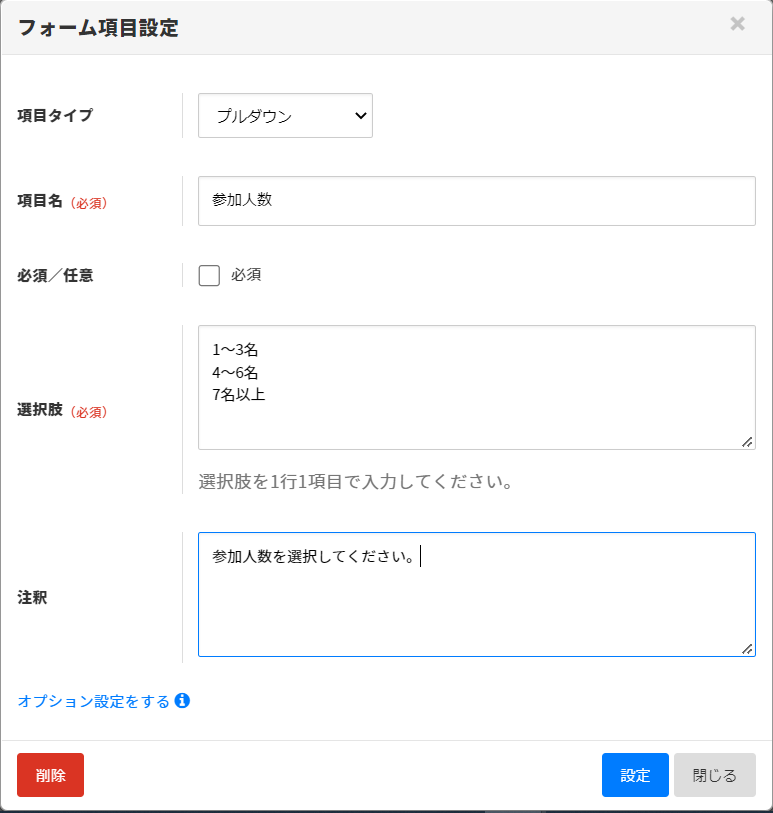Enable required input for this form item

tap(209, 275)
